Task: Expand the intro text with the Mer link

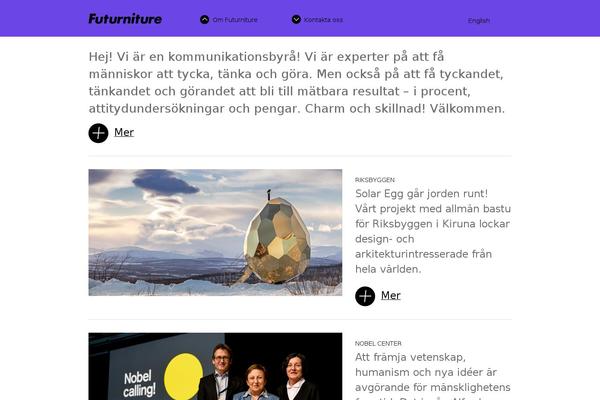Action: 124,132
